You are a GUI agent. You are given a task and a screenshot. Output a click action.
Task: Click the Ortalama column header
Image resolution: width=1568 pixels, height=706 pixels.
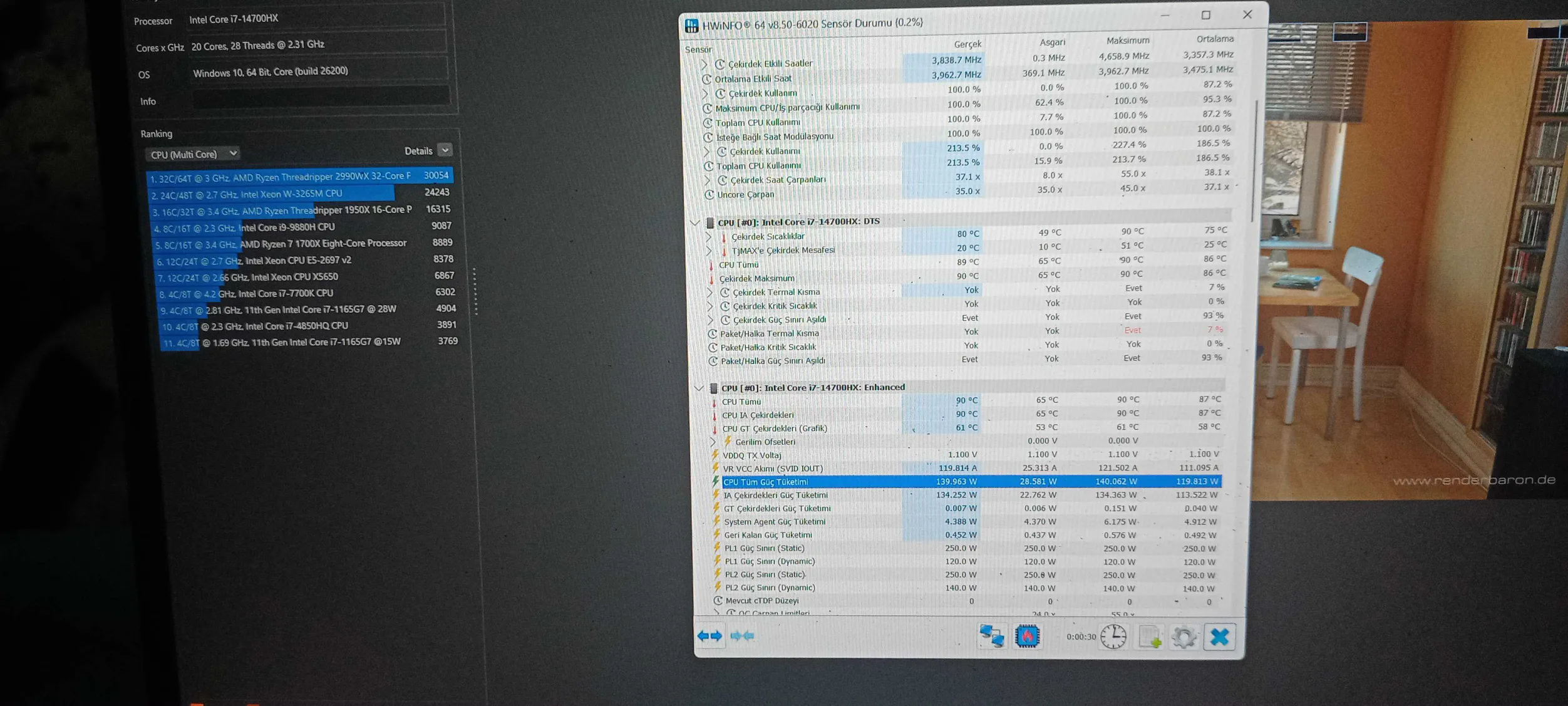[1214, 39]
